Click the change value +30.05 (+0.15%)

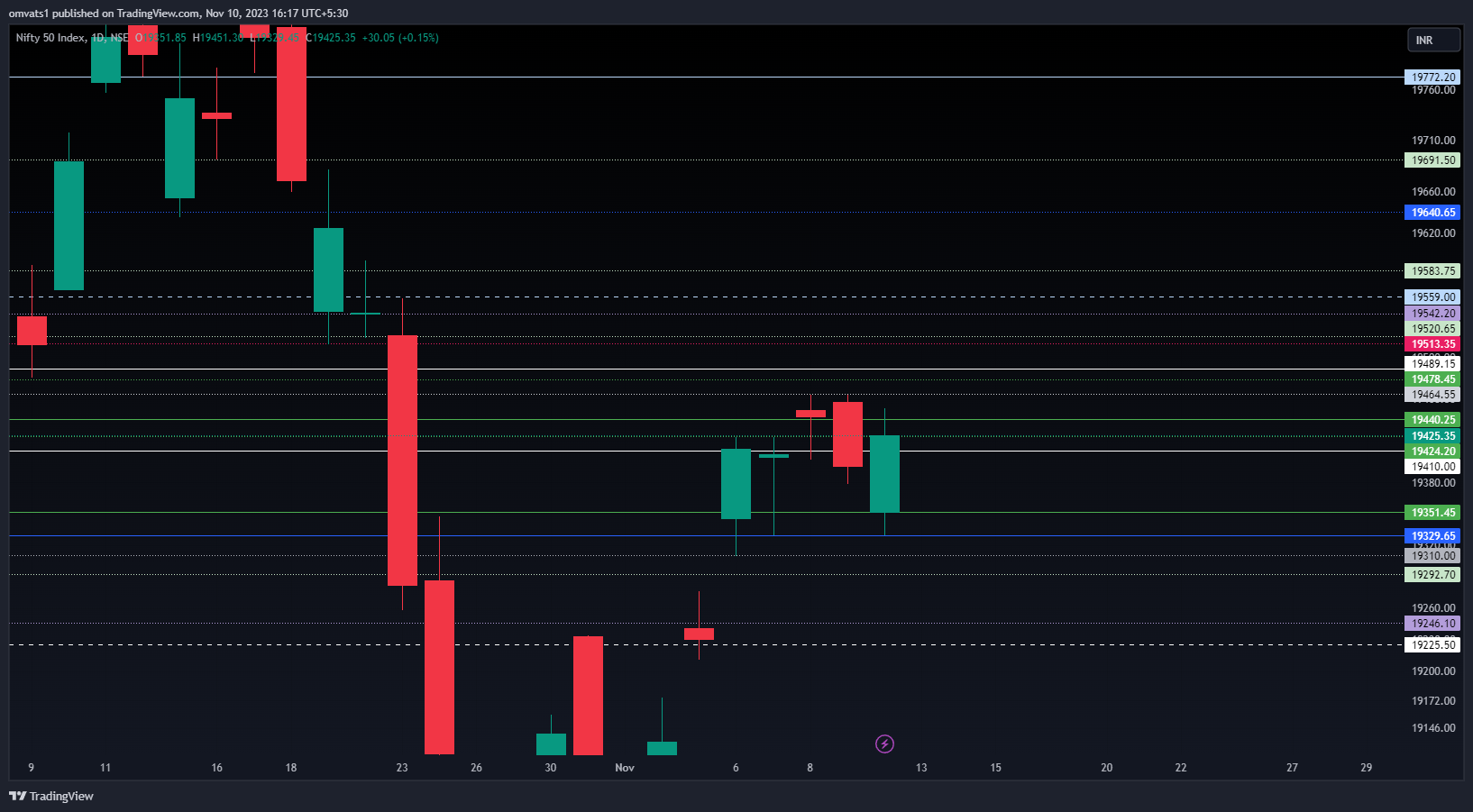click(400, 38)
